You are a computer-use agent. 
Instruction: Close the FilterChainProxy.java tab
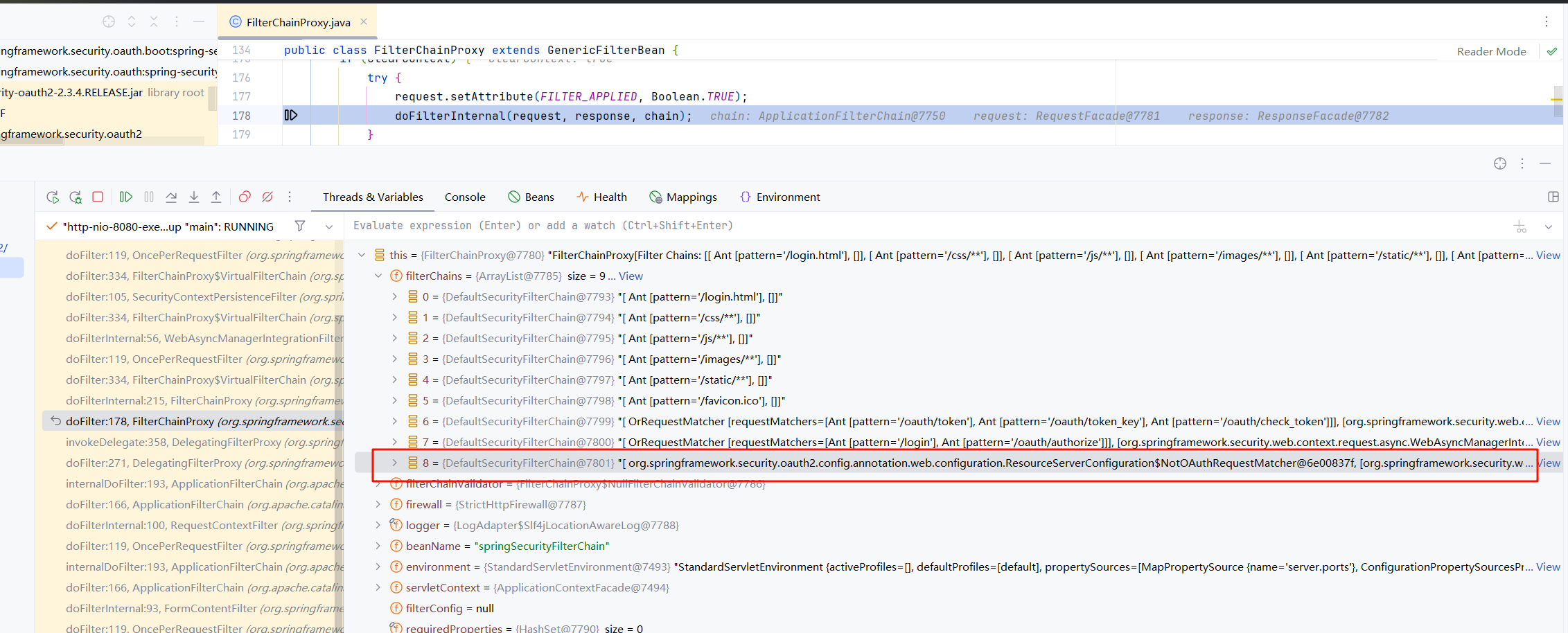pyautogui.click(x=364, y=21)
